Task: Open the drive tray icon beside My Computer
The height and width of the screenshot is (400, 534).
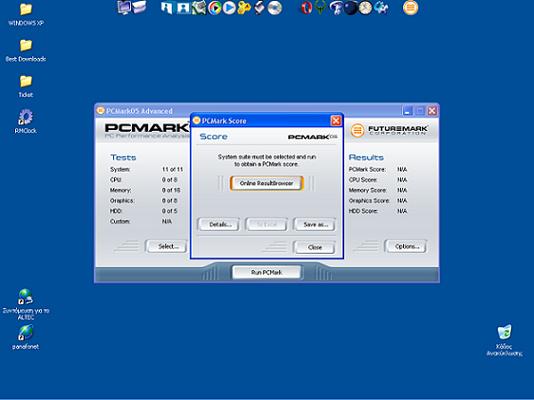Action: point(139,7)
